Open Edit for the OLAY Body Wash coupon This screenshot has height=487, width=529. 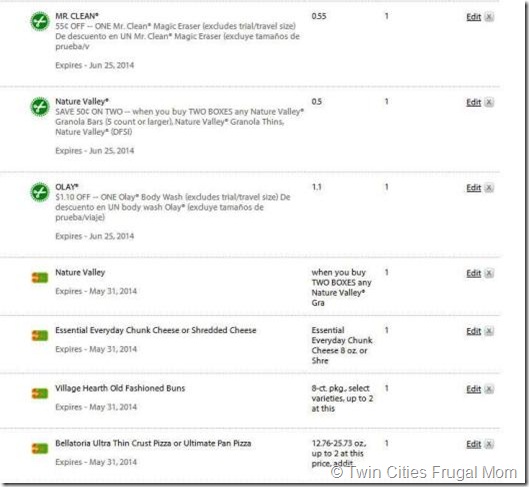pos(474,188)
